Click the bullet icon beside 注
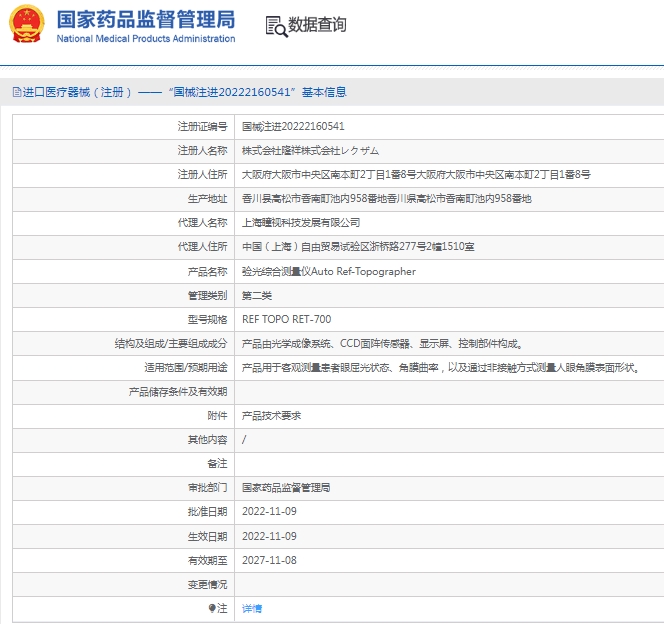664x624 pixels. (212, 608)
